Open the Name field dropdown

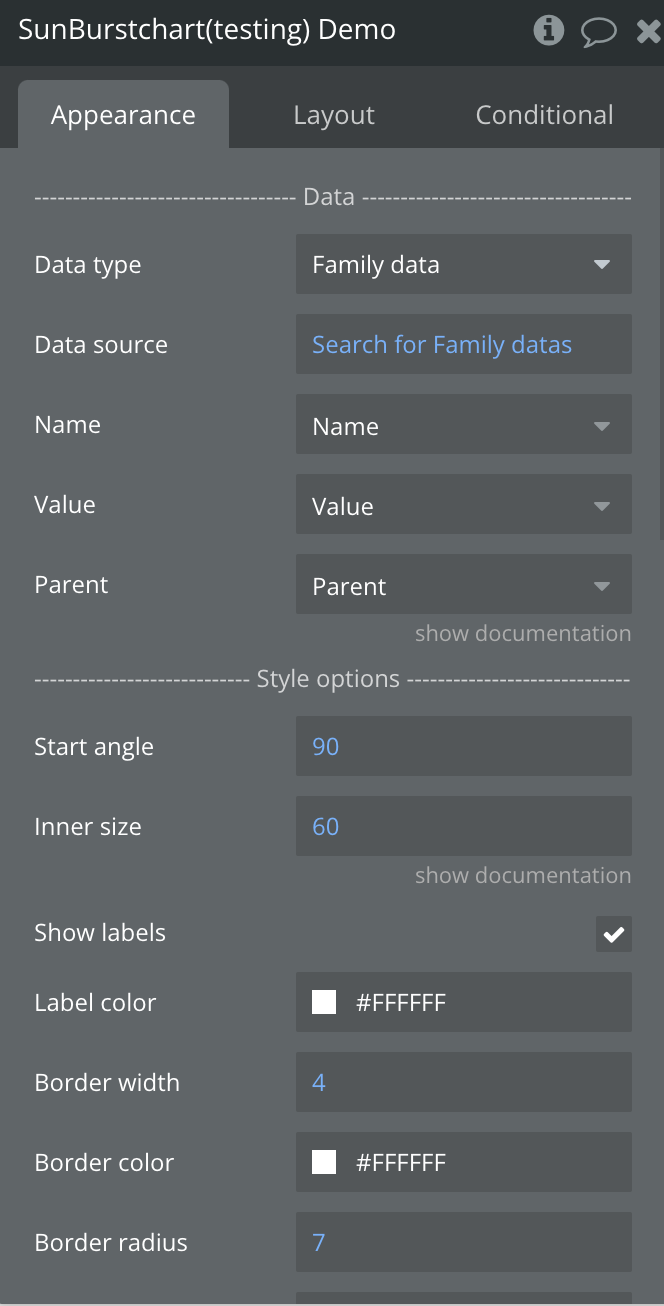pyautogui.click(x=463, y=425)
